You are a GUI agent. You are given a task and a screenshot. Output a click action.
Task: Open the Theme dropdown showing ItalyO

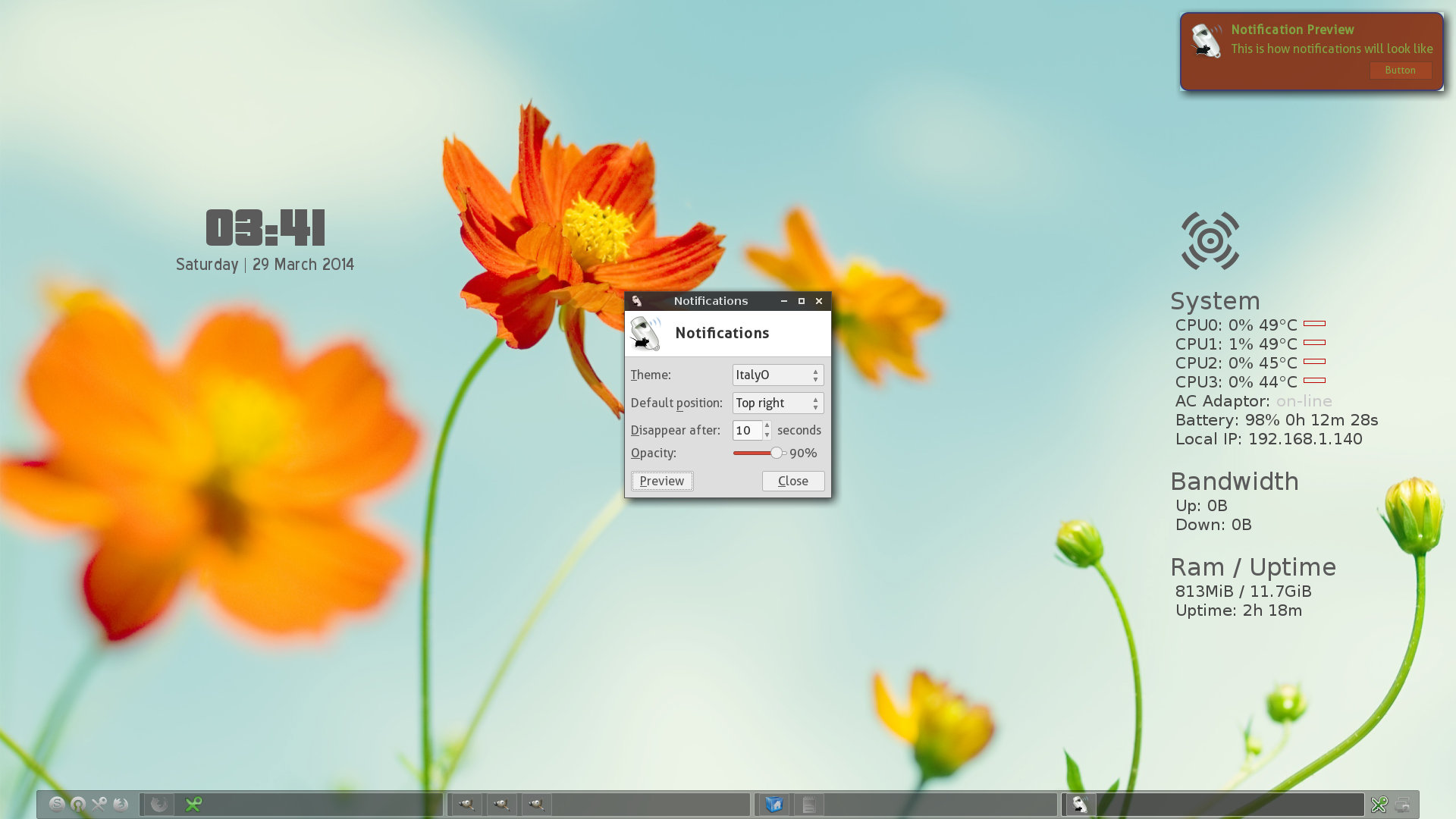777,375
